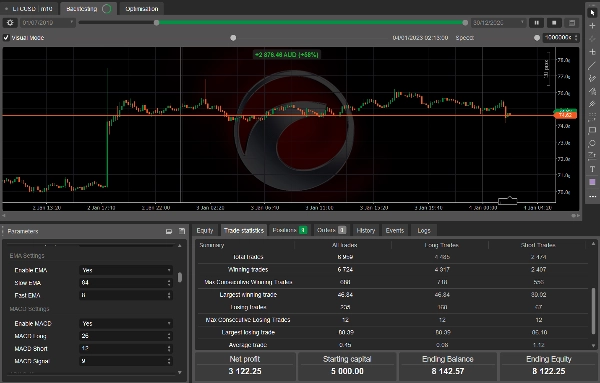
Task: Select the cursor pointer tool
Action: click(592, 13)
